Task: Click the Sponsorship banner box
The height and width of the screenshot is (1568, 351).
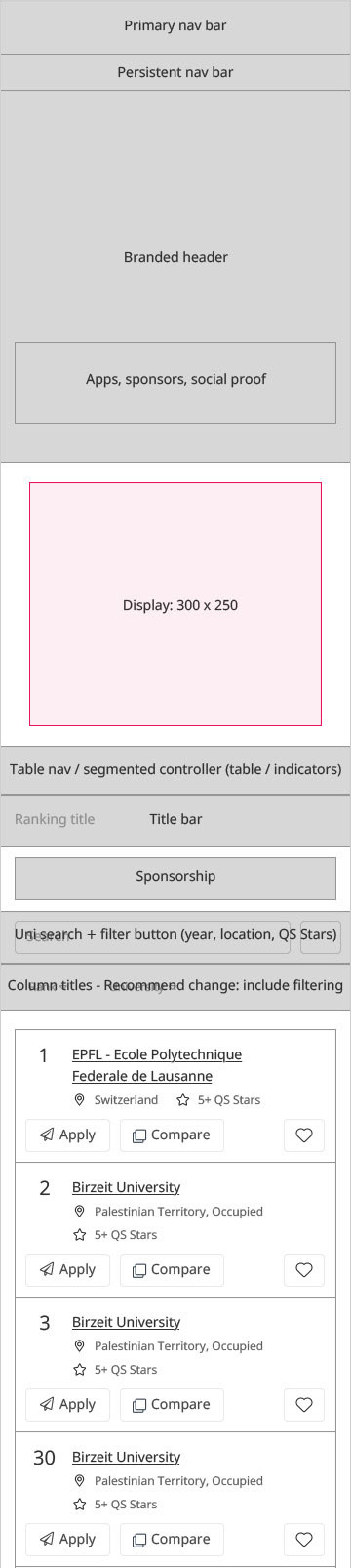Action: click(175, 878)
